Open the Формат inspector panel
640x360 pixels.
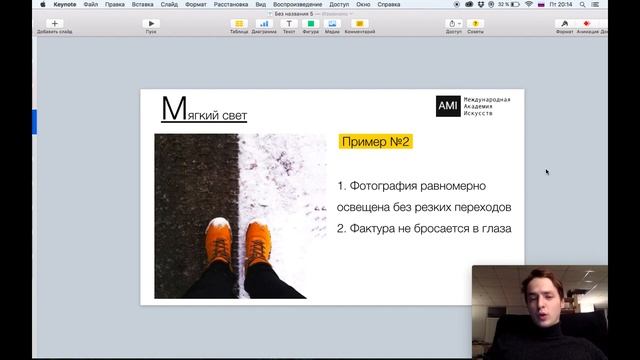coord(564,24)
